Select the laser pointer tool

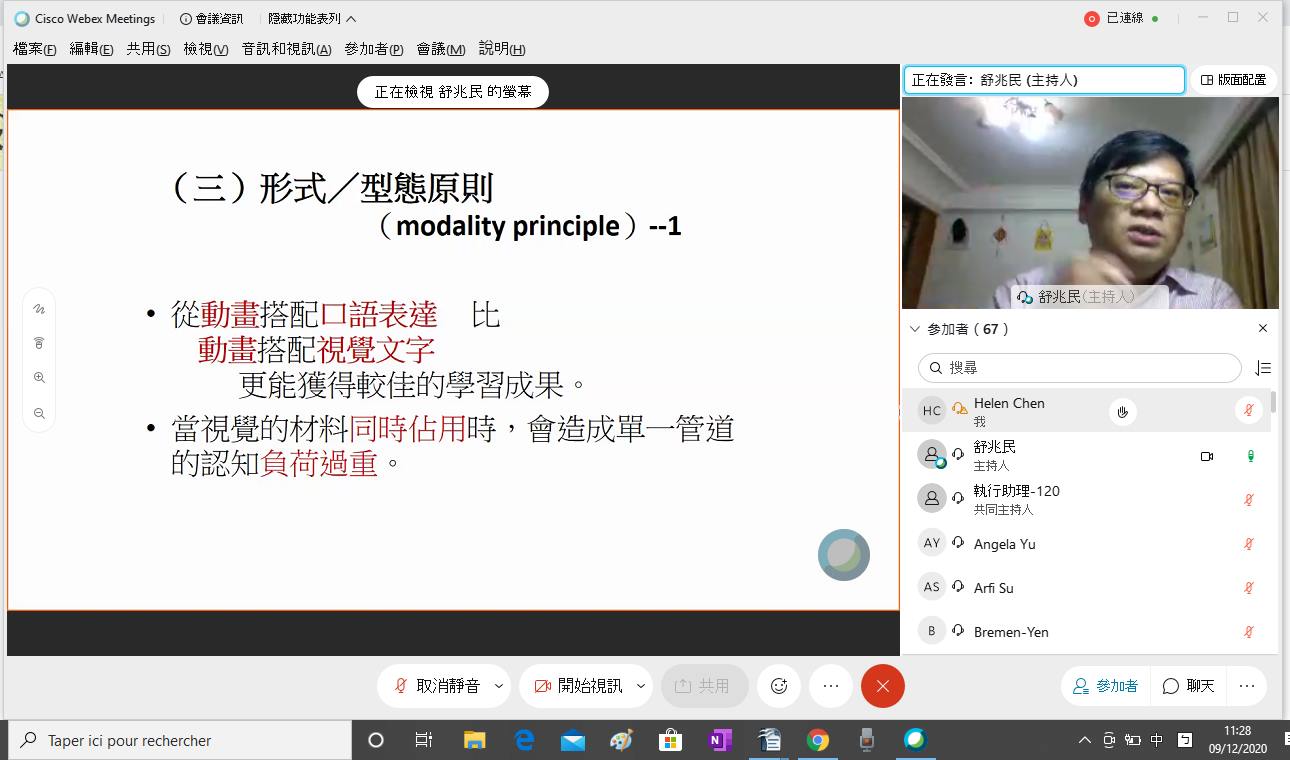38,342
